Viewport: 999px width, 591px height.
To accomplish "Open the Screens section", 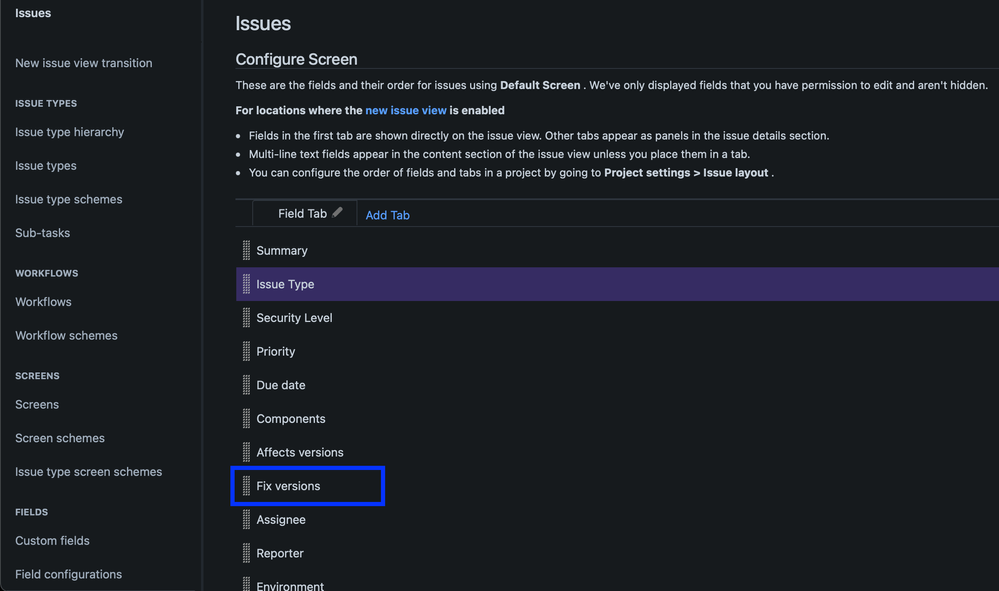I will (x=36, y=404).
